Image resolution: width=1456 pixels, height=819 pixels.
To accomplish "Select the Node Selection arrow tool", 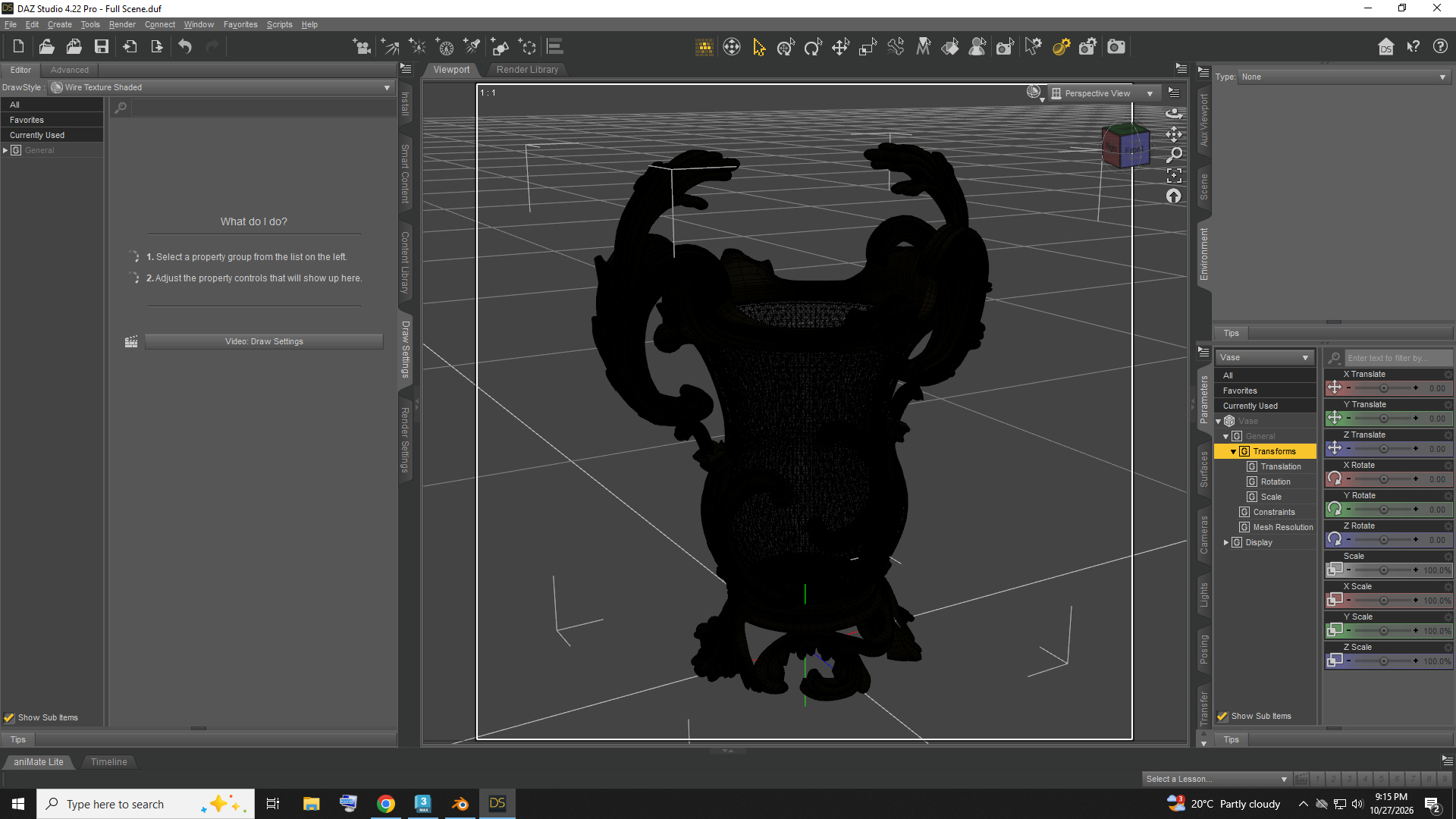I will pyautogui.click(x=759, y=47).
